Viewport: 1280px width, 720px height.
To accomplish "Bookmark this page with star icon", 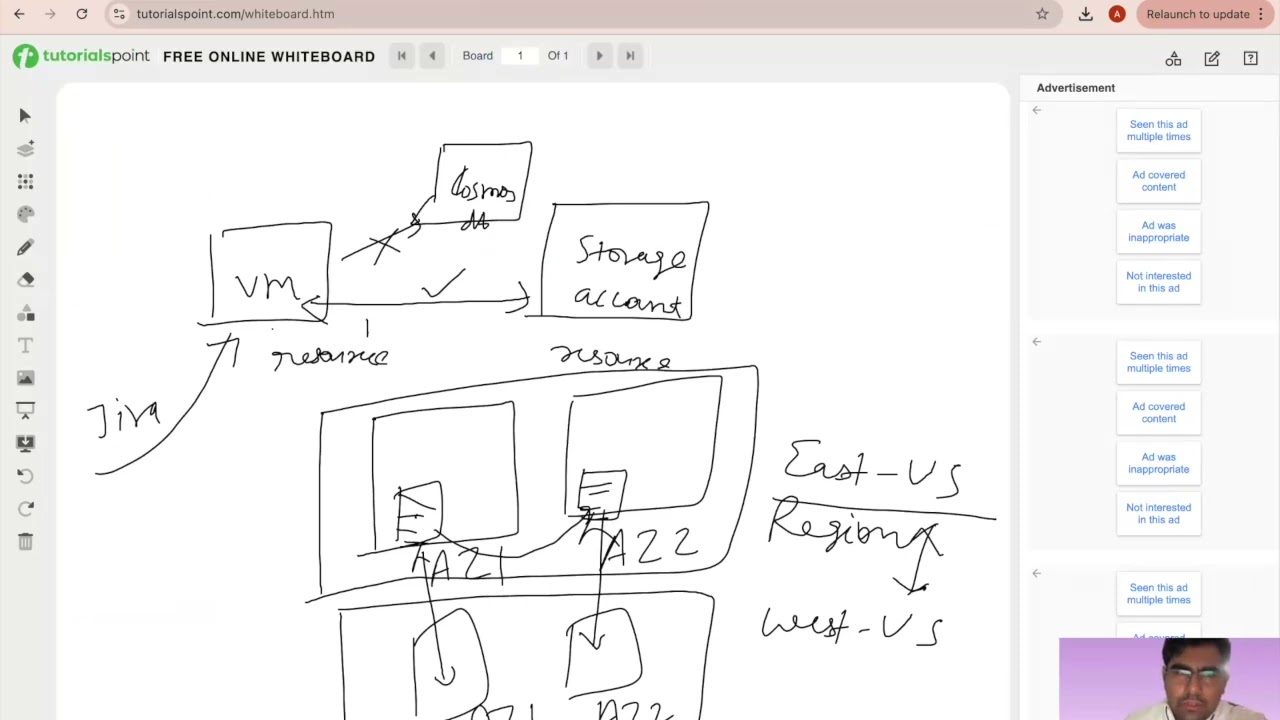I will (1042, 14).
